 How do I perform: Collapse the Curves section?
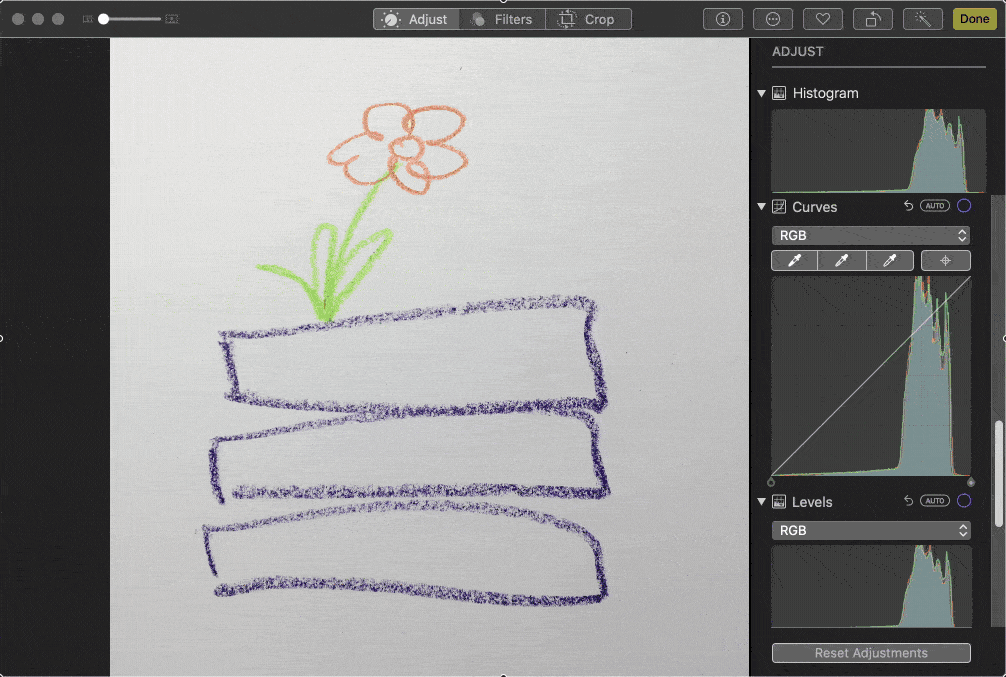point(762,207)
